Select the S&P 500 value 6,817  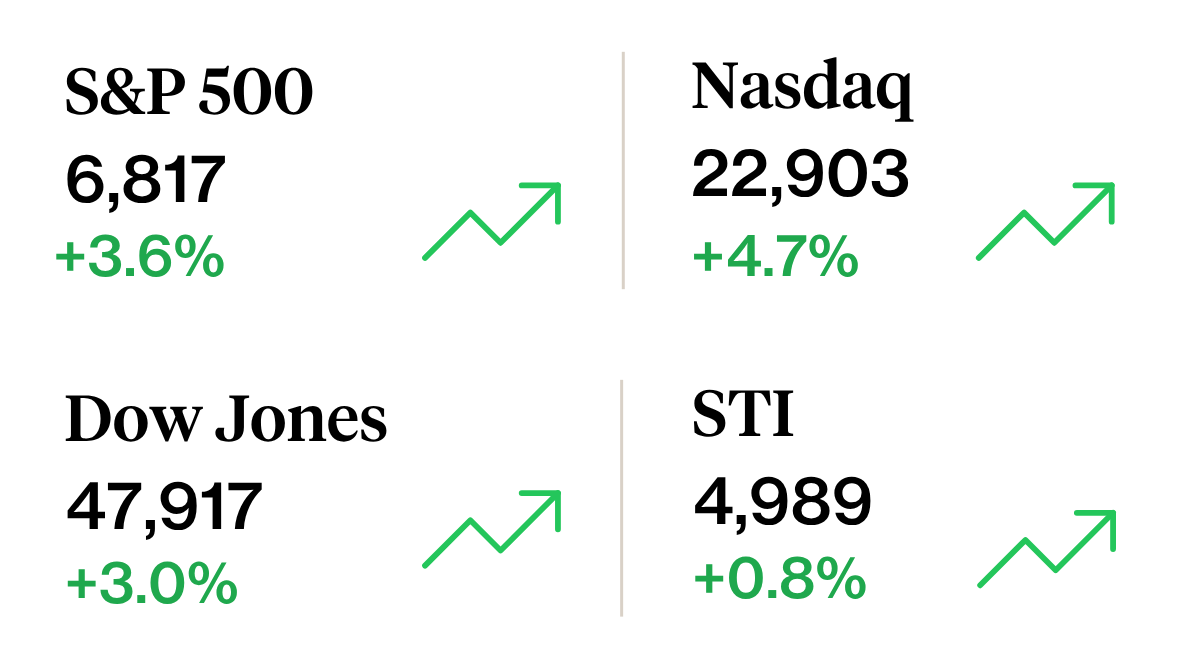point(146,180)
